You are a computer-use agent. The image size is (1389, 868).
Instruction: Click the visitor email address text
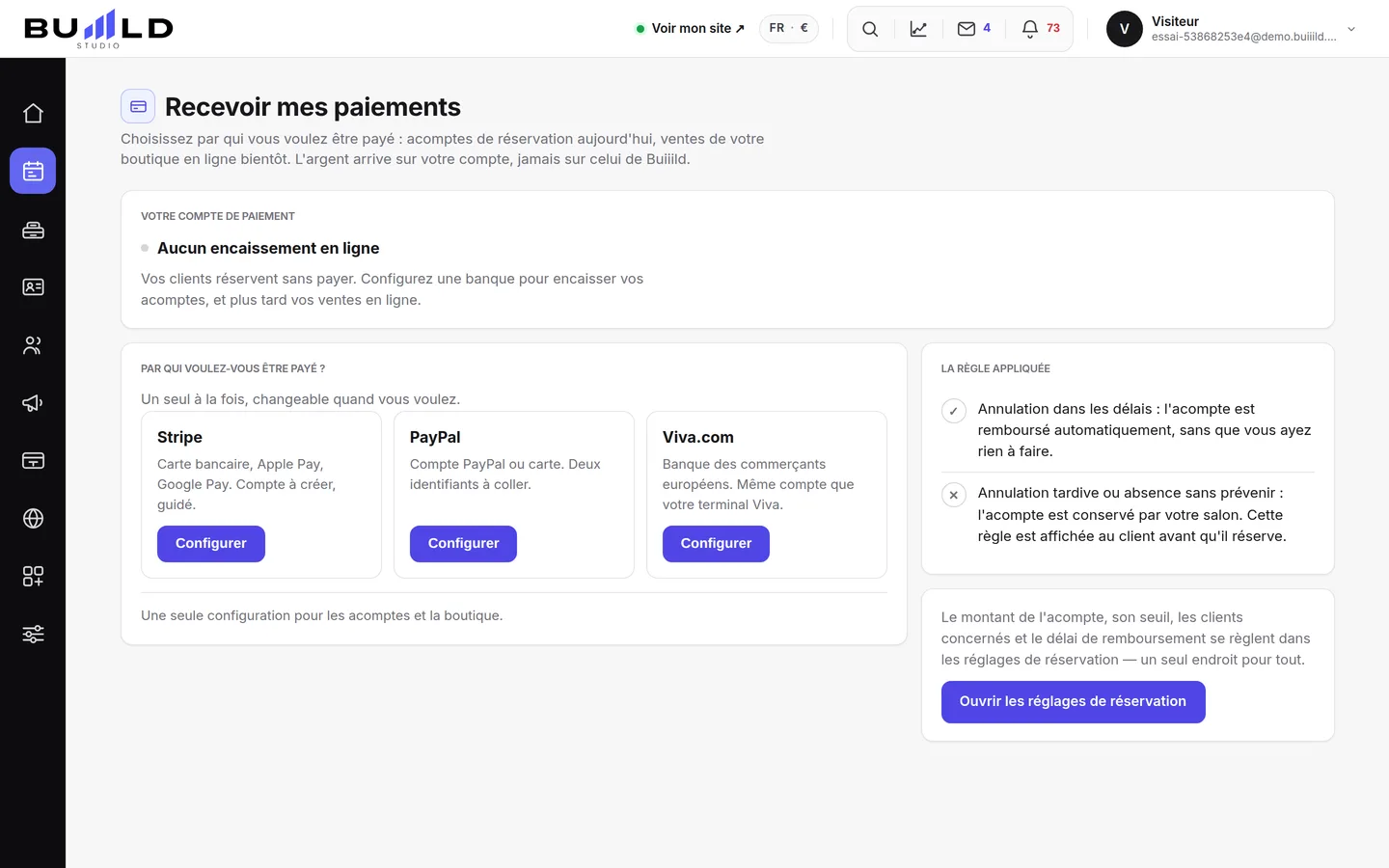[x=1244, y=37]
